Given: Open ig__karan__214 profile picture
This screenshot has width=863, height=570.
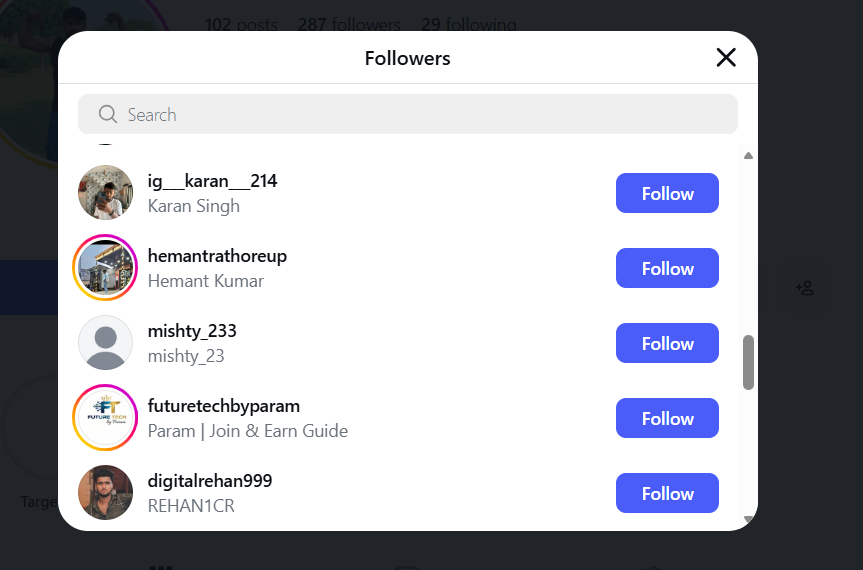Looking at the screenshot, I should click(105, 193).
